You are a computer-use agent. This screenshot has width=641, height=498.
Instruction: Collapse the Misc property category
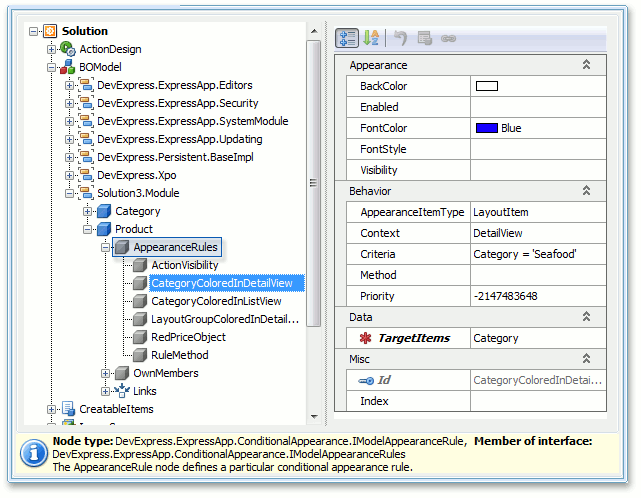(586, 359)
